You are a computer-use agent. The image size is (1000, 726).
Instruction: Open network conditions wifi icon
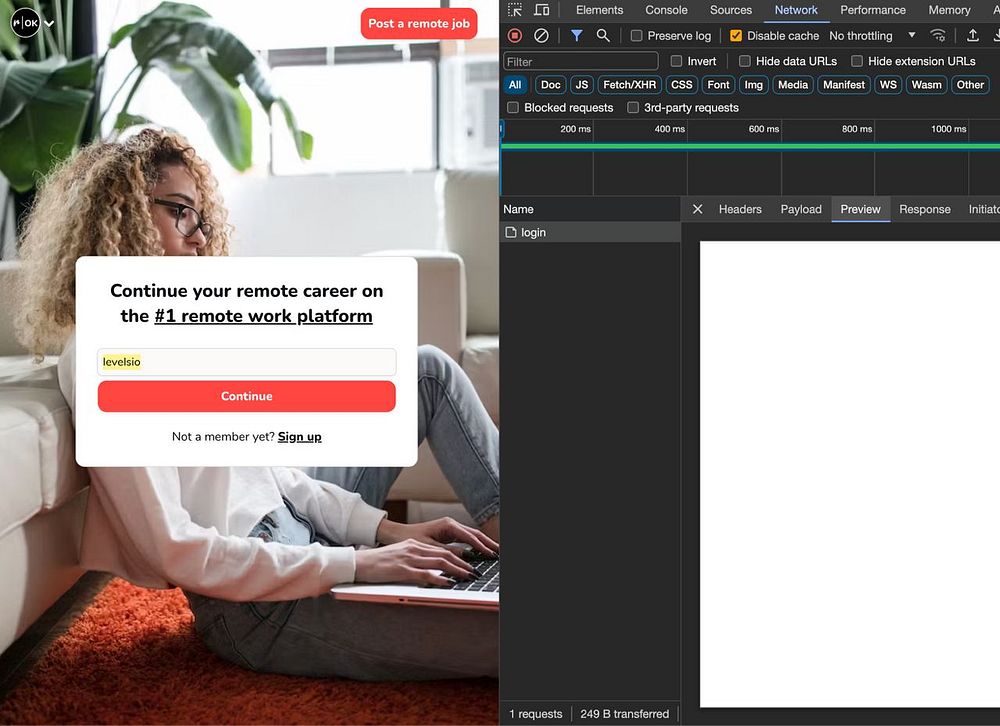click(x=938, y=36)
